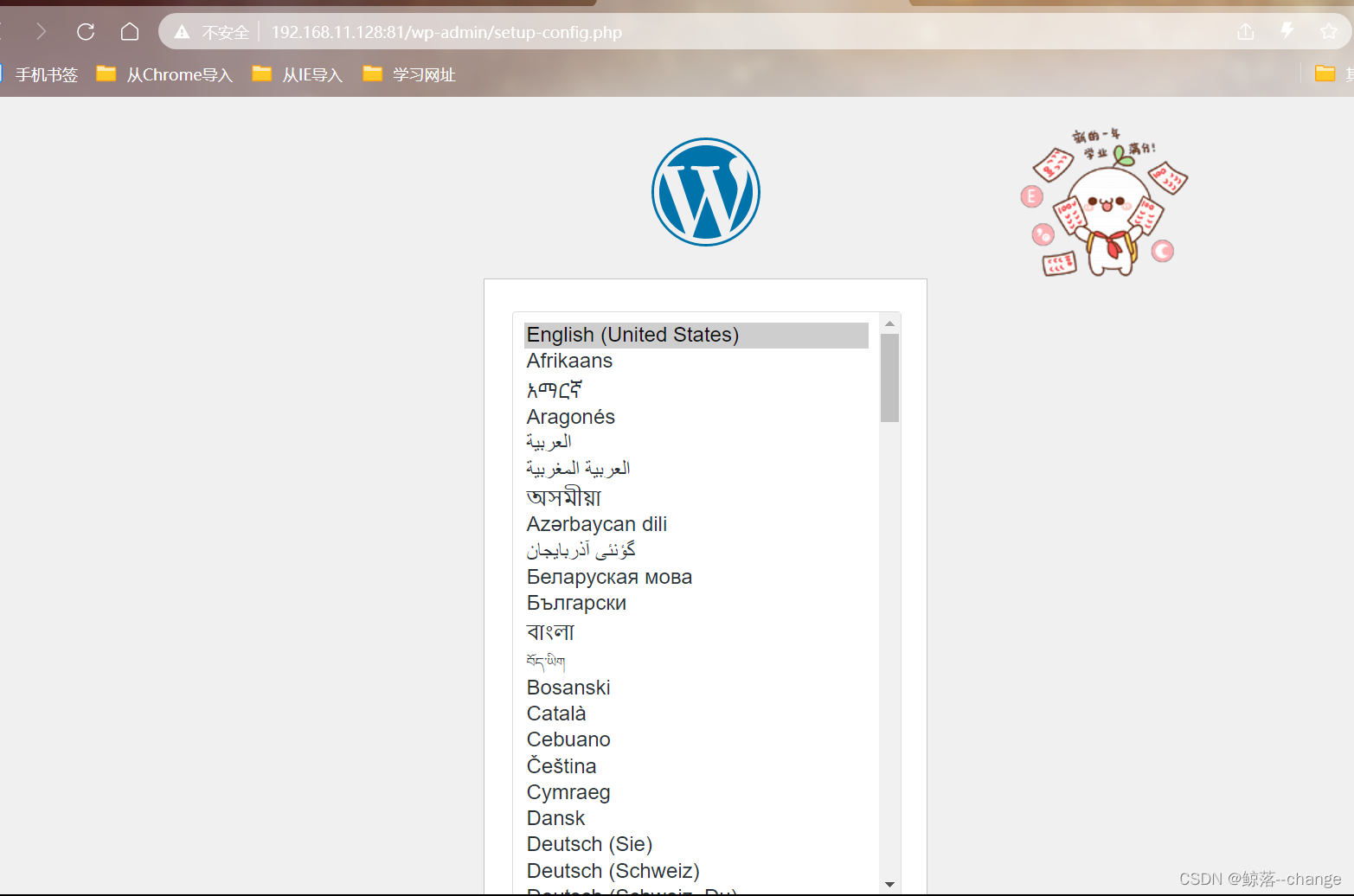Screen dimensions: 1354x896
Task: Select Afrikaans language
Action: [696, 361]
